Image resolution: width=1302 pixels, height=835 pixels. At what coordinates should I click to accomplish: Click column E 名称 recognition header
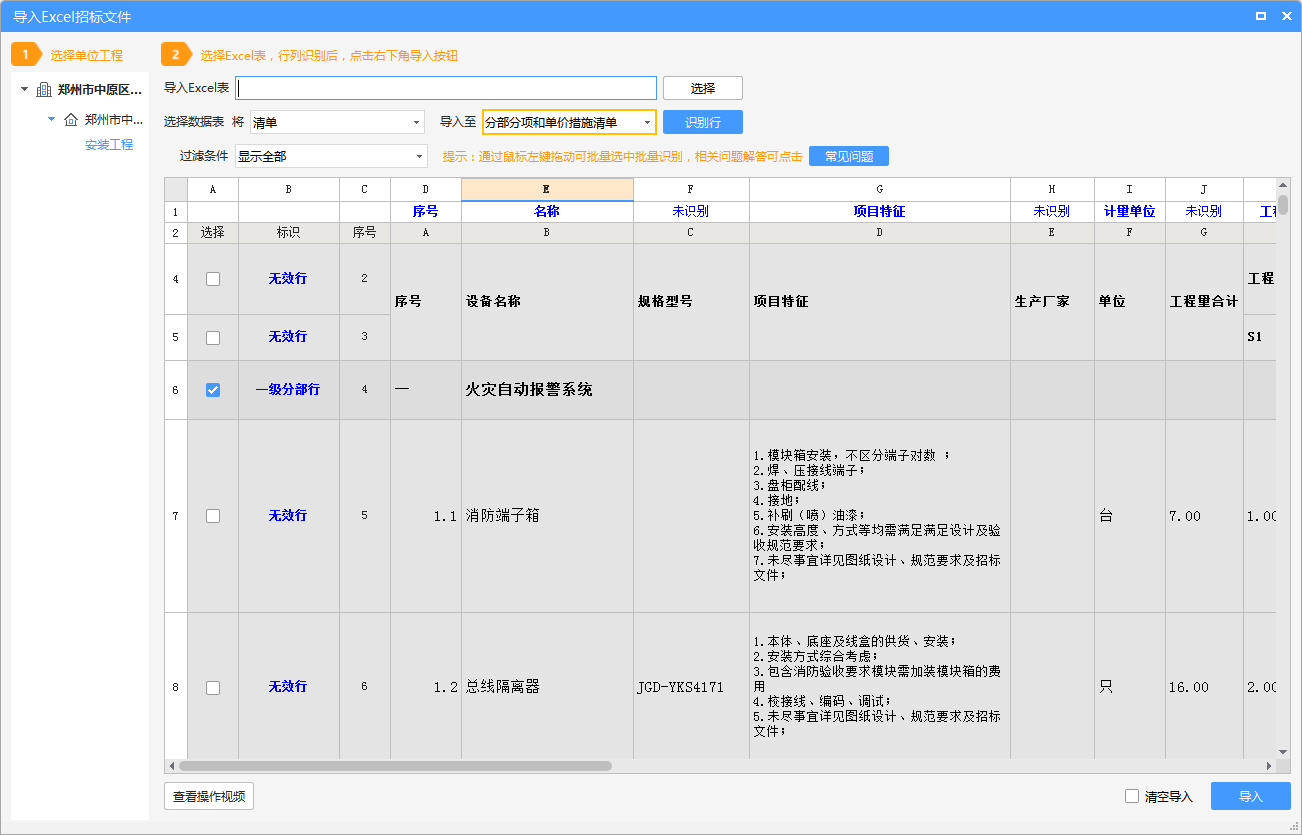click(547, 212)
